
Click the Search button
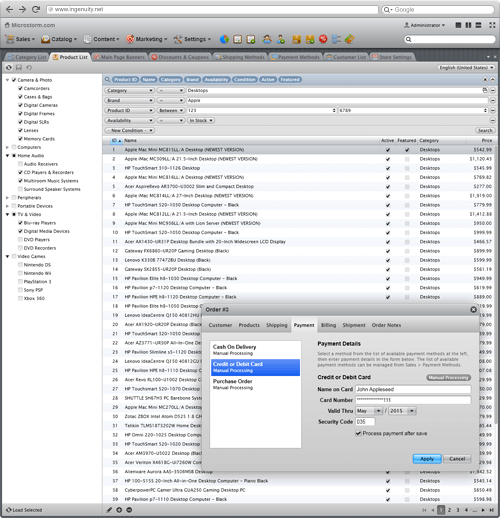[x=485, y=130]
